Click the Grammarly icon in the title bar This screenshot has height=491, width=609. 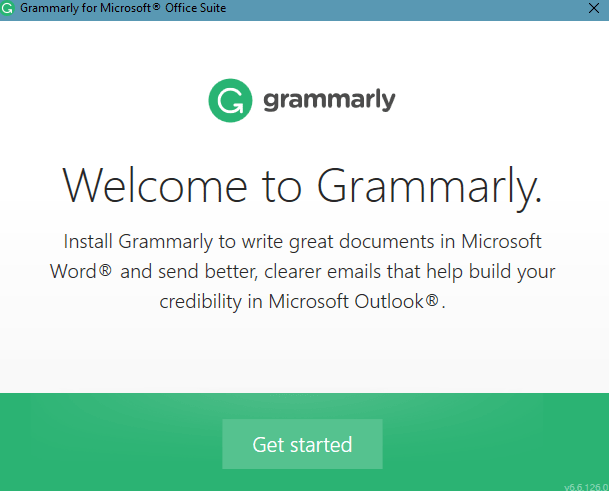tap(7, 8)
